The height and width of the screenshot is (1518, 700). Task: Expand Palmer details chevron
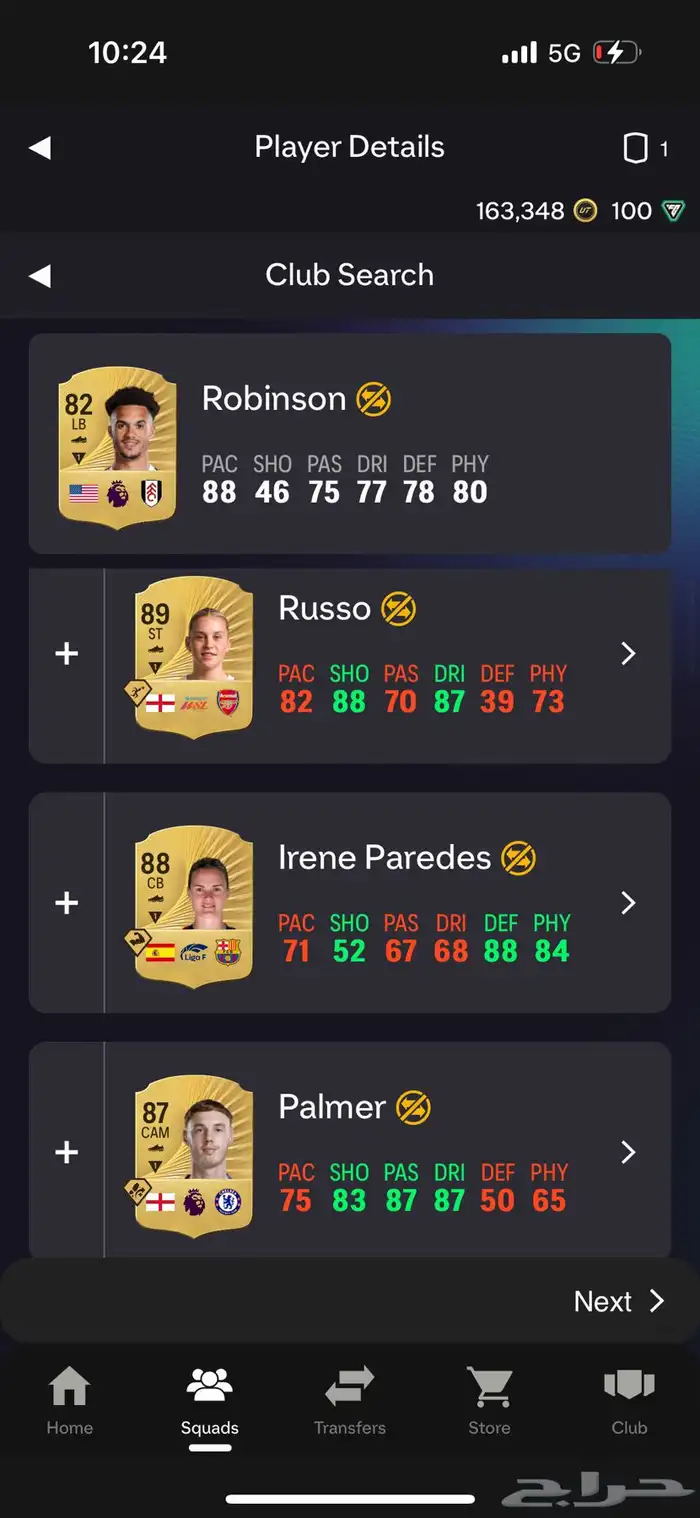pos(628,1152)
